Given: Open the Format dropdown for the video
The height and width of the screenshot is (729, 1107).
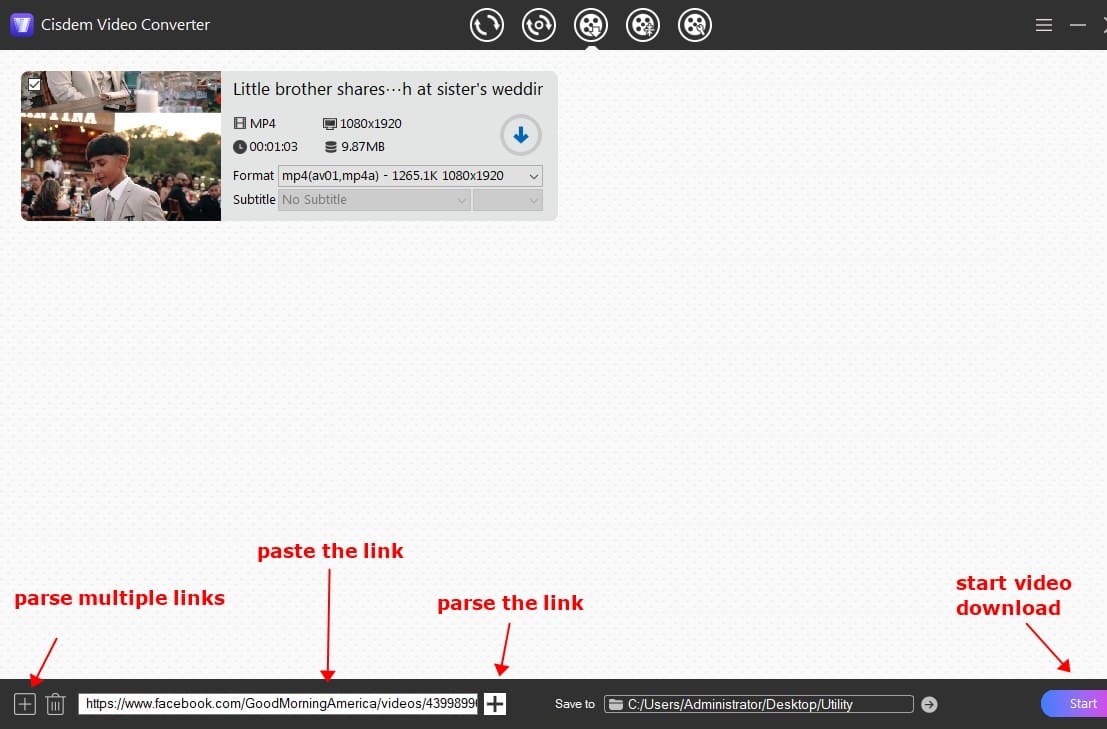Looking at the screenshot, I should click(x=409, y=175).
